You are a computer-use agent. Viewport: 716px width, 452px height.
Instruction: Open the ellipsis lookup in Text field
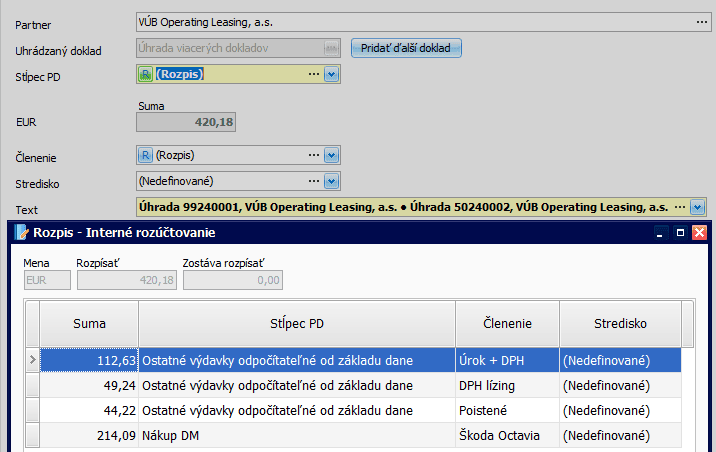[680, 207]
